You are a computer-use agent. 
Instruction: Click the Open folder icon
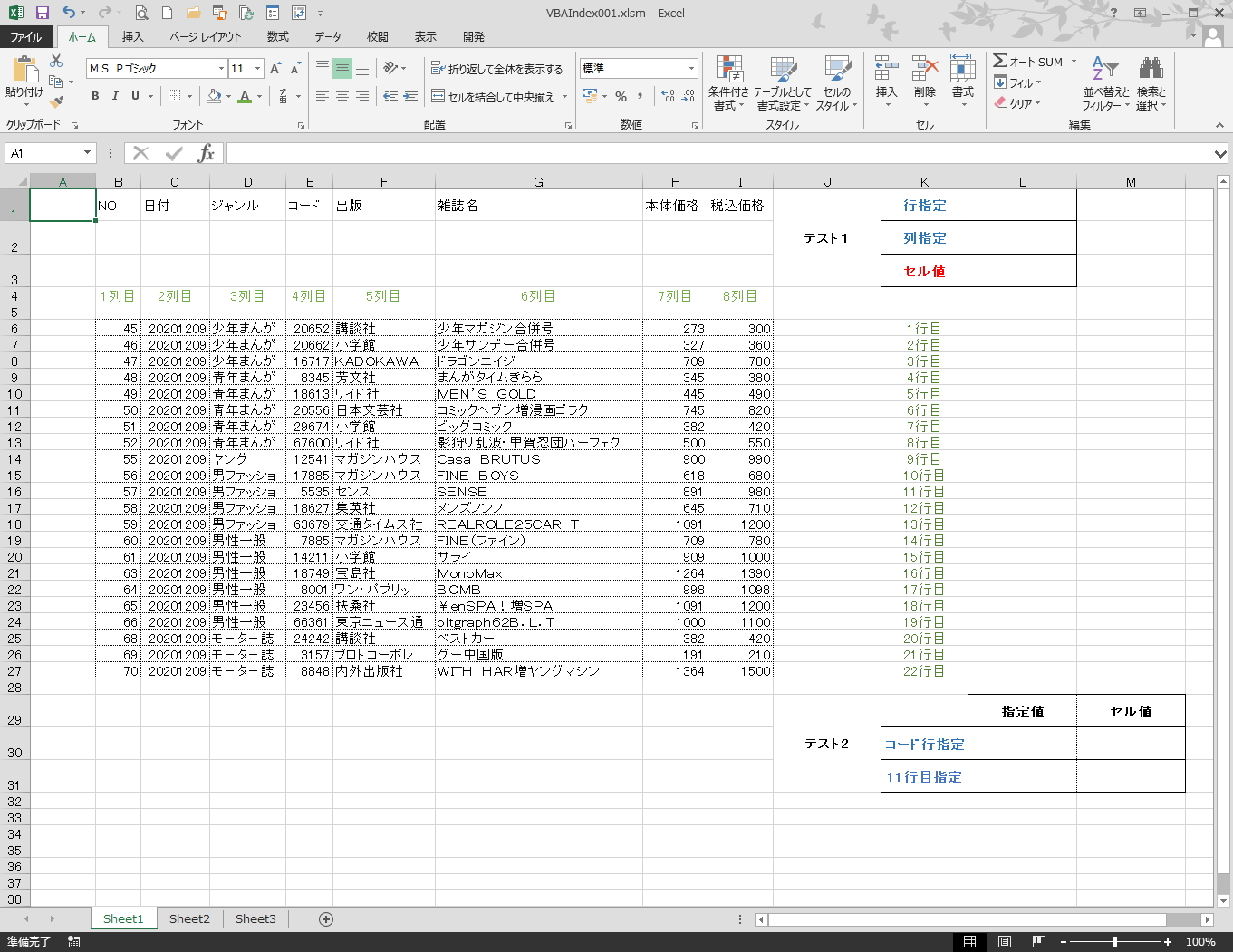193,13
